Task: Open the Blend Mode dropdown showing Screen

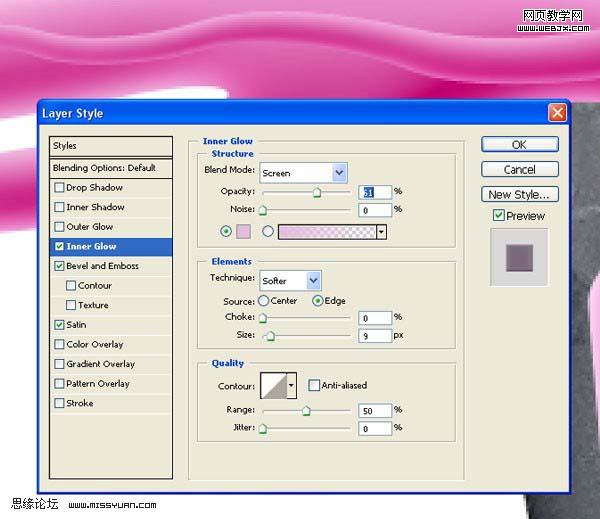Action: click(303, 173)
